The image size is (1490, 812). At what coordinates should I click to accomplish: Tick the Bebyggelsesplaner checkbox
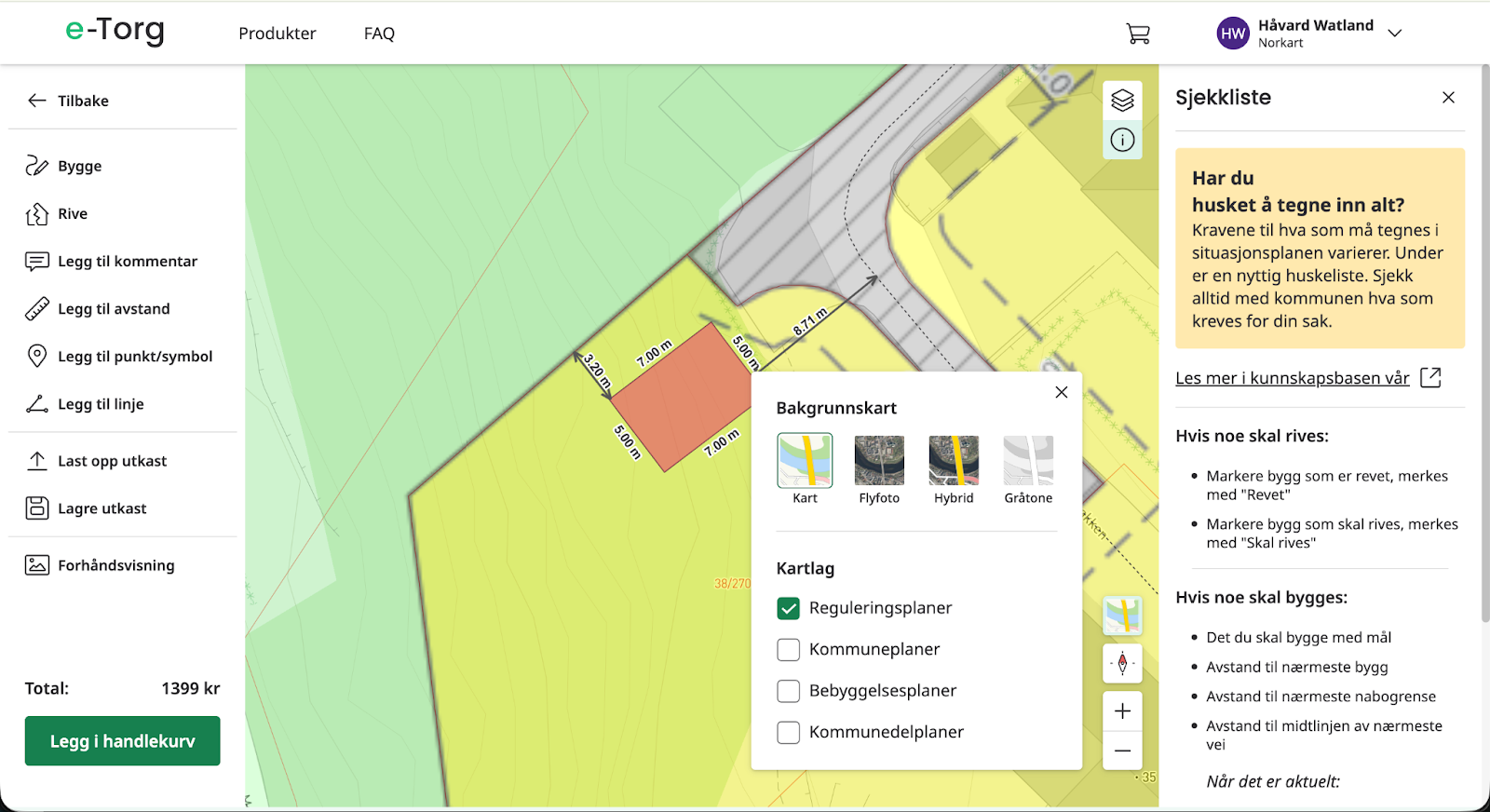788,691
